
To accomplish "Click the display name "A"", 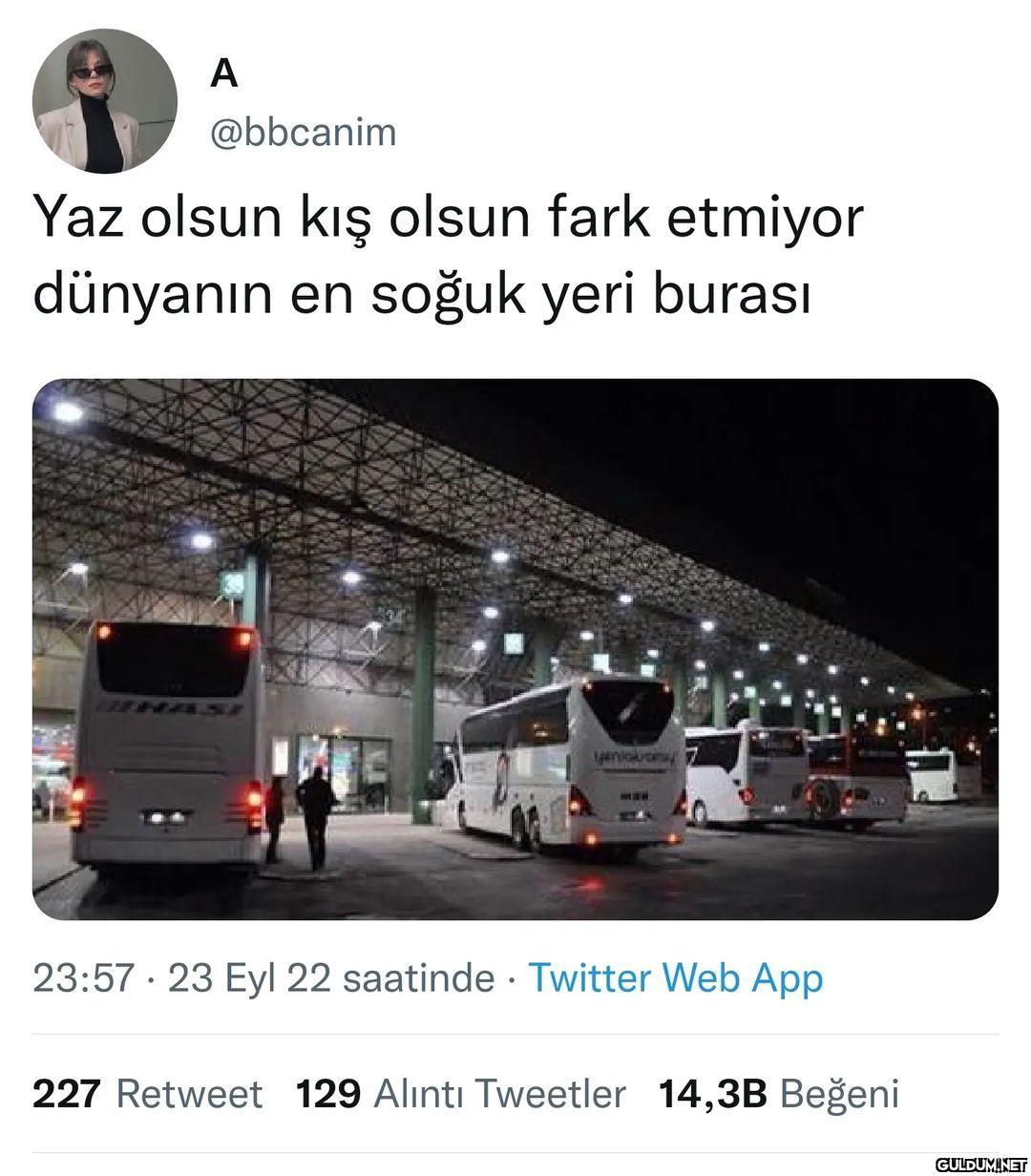I will pyautogui.click(x=223, y=73).
